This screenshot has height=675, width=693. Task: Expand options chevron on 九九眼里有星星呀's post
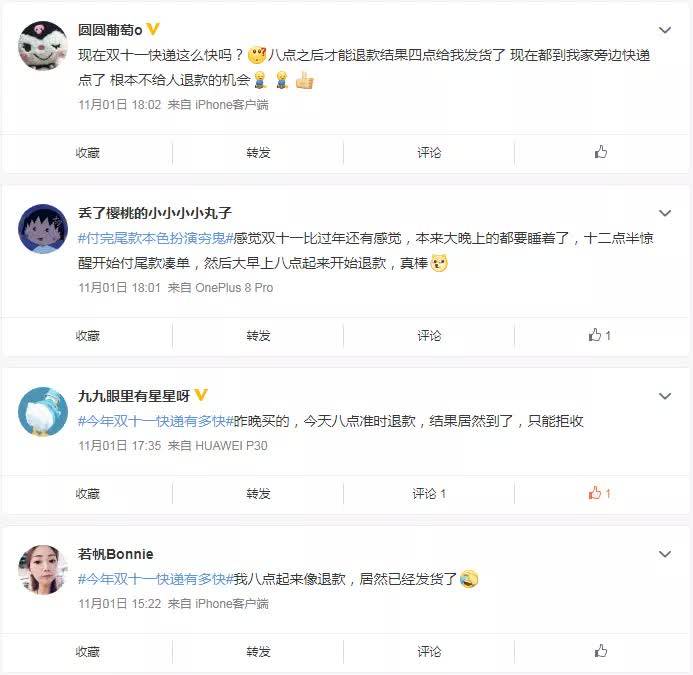(x=665, y=396)
